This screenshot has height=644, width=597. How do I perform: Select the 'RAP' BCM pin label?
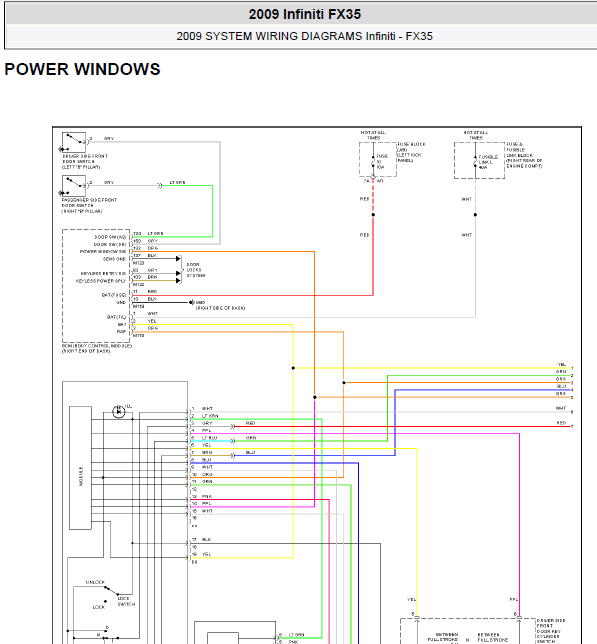(x=122, y=331)
